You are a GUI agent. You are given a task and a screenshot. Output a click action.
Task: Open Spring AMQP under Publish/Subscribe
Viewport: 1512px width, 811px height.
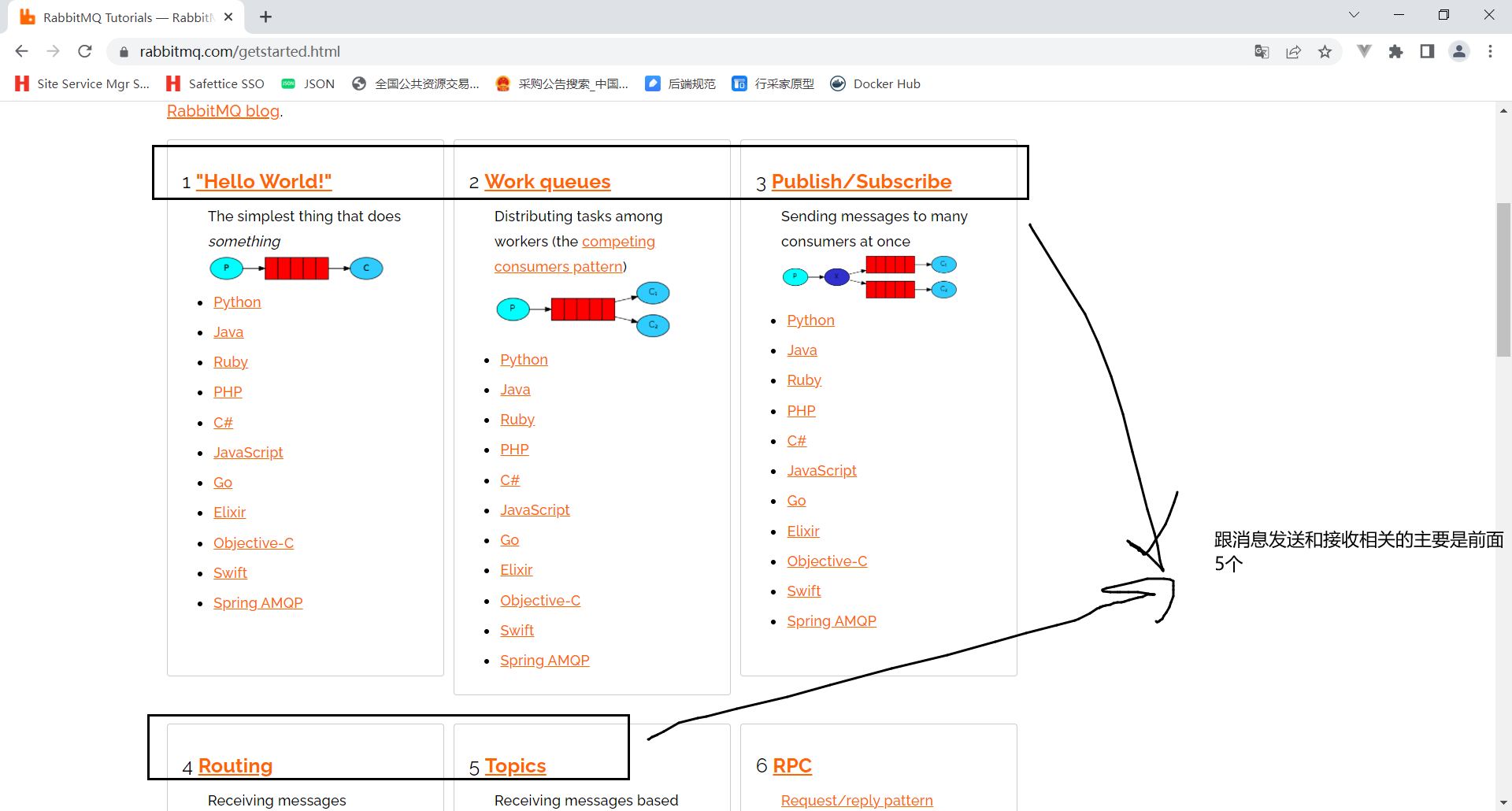click(832, 620)
